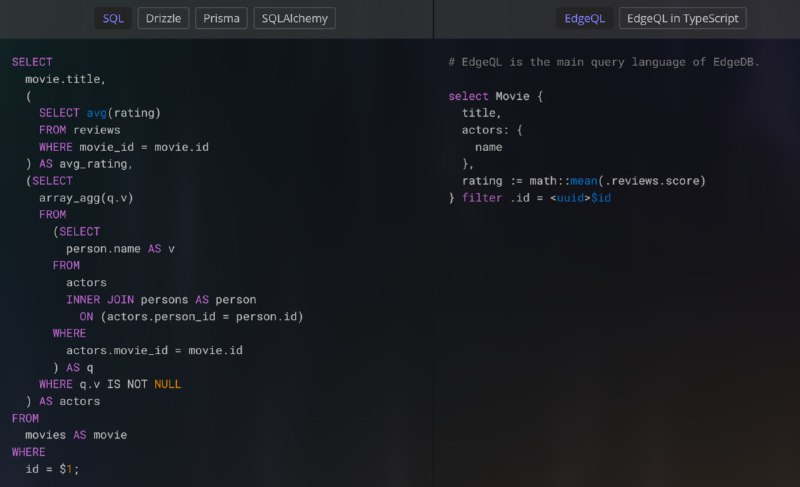Image resolution: width=800 pixels, height=487 pixels.
Task: Open the Prisma code example tab
Action: click(x=221, y=18)
